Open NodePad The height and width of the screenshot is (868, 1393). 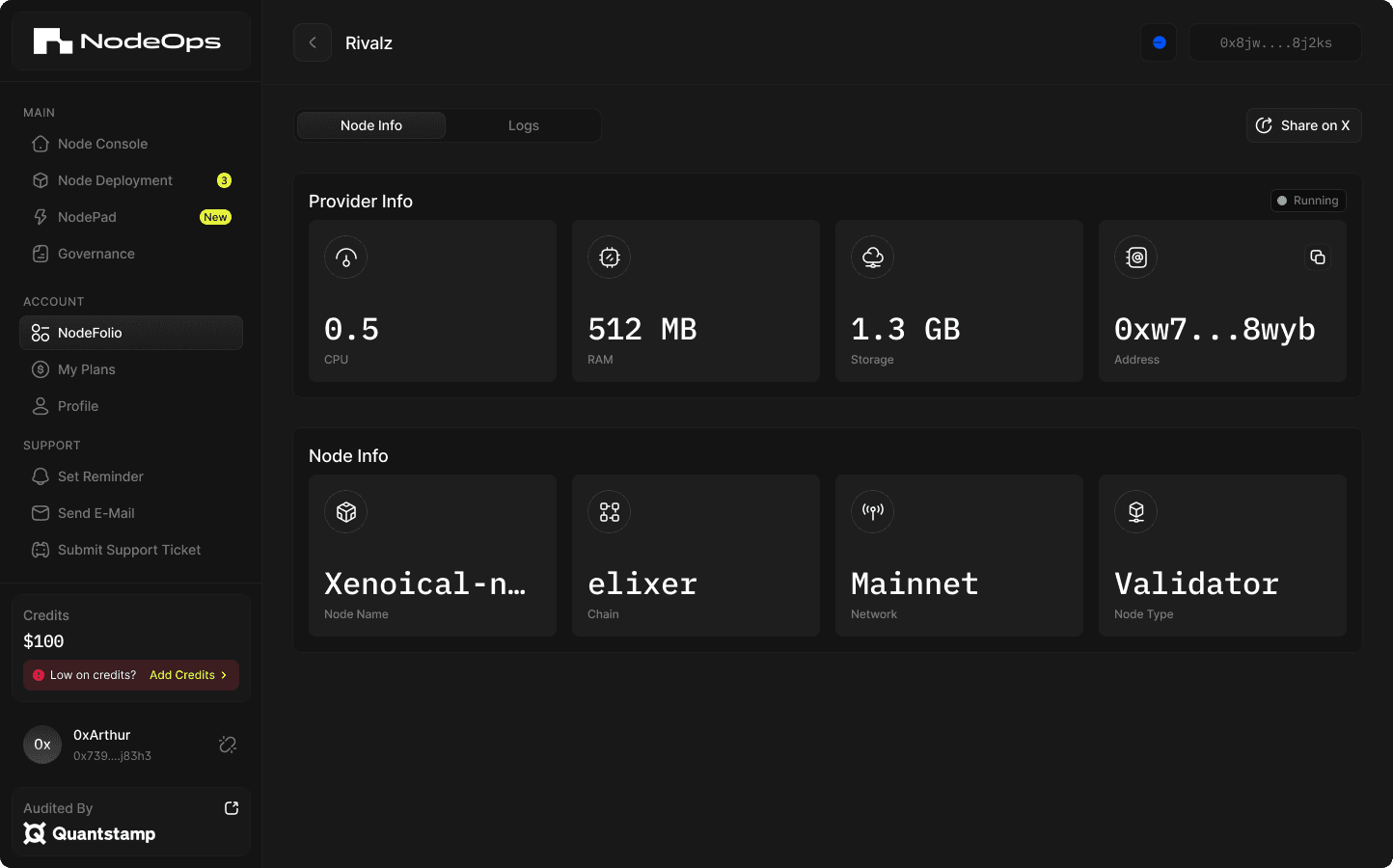(131, 217)
